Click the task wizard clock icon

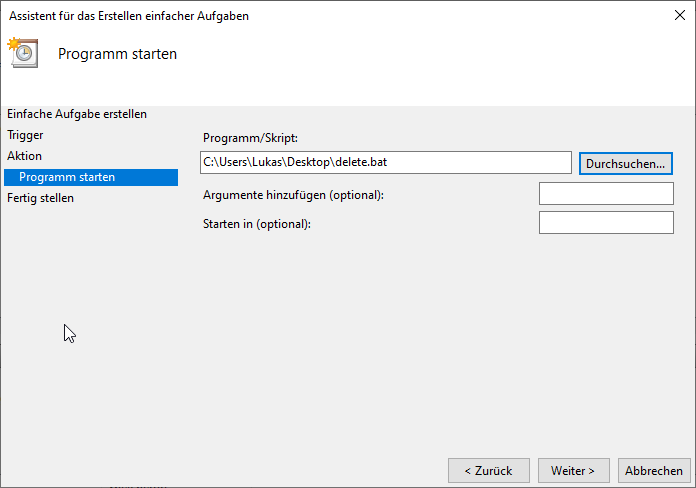tap(23, 53)
